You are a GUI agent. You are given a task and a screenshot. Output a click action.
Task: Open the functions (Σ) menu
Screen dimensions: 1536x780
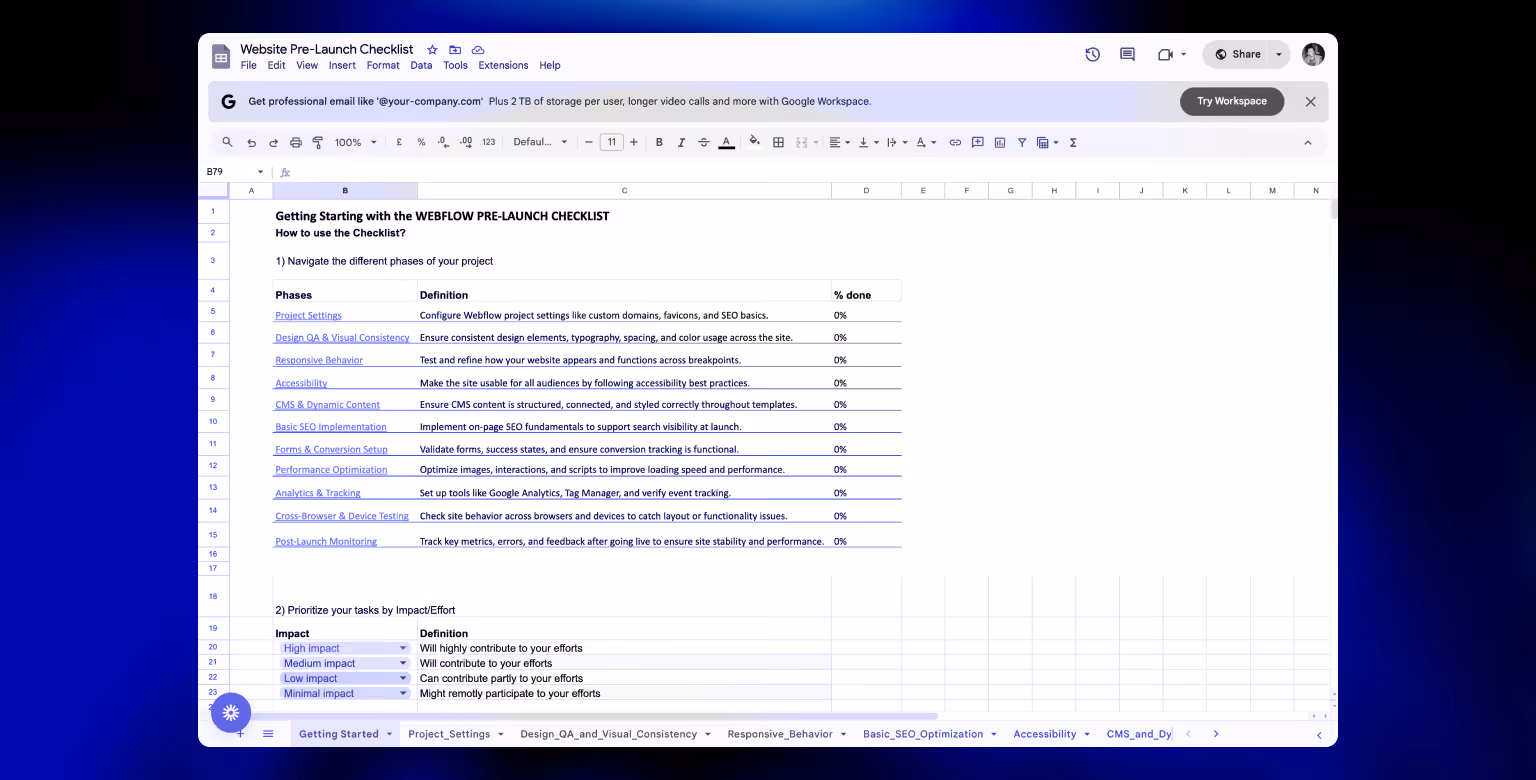tap(1072, 142)
